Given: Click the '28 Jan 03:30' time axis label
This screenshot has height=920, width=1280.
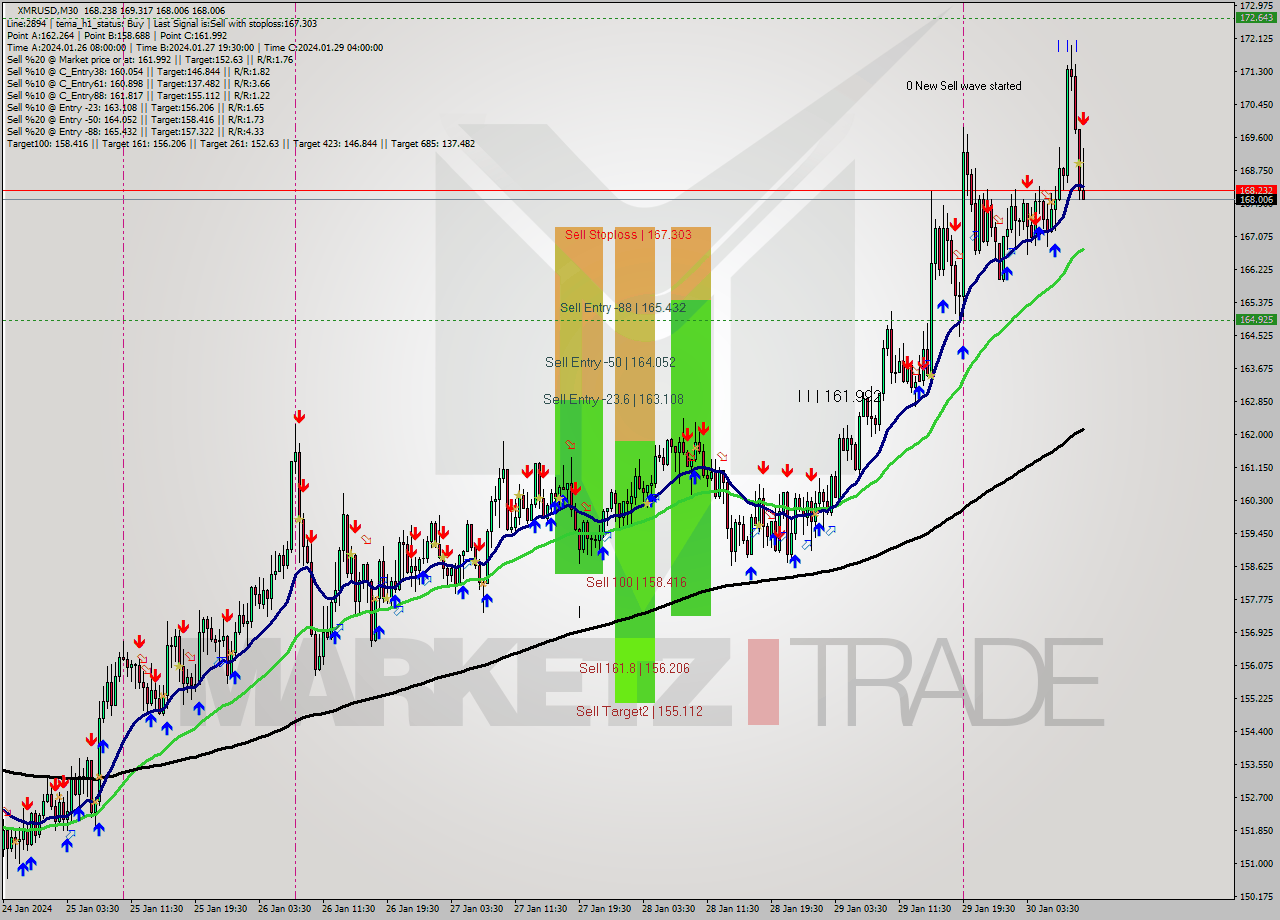Looking at the screenshot, I should point(669,909).
